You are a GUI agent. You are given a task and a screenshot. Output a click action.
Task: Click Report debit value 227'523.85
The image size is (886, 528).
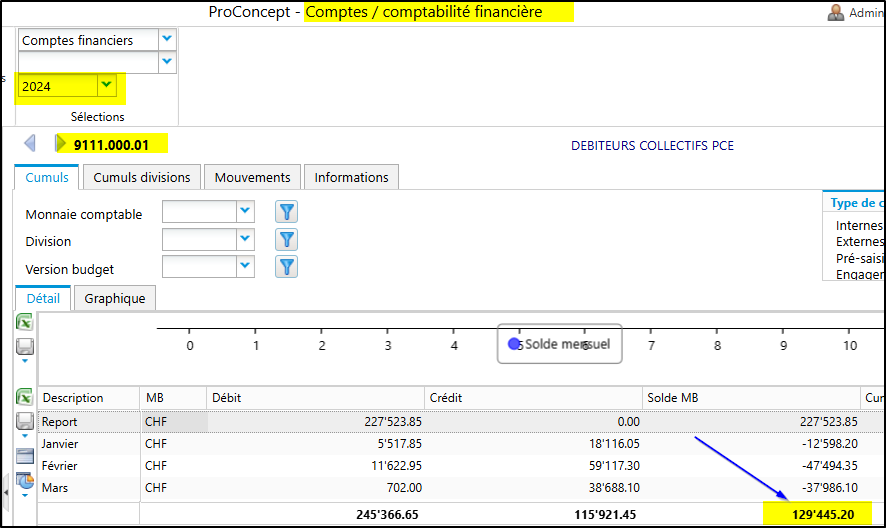[393, 422]
